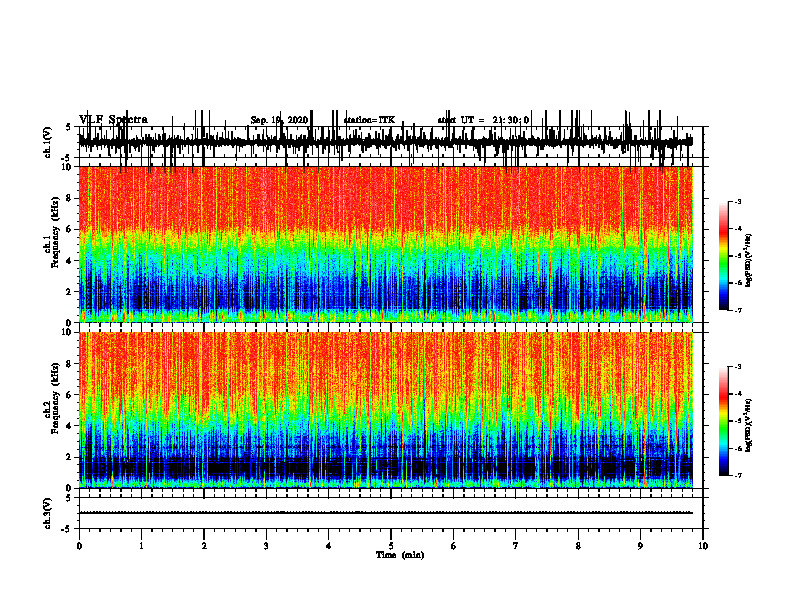Click the ch.2 color scale bar
Image resolution: width=792 pixels, height=612 pixels.
(724, 421)
